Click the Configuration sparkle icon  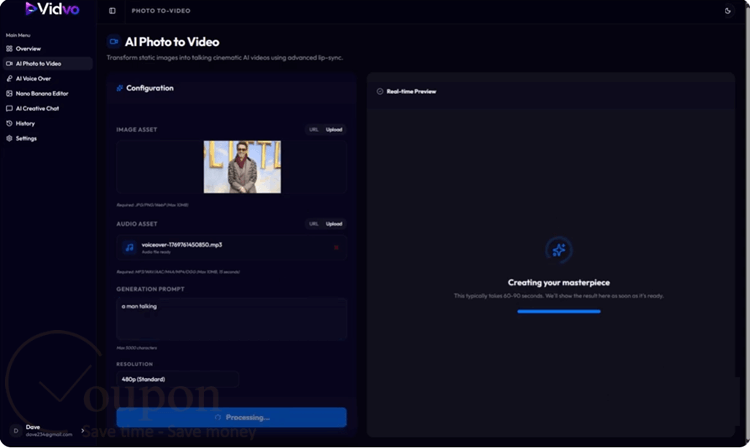coord(120,88)
